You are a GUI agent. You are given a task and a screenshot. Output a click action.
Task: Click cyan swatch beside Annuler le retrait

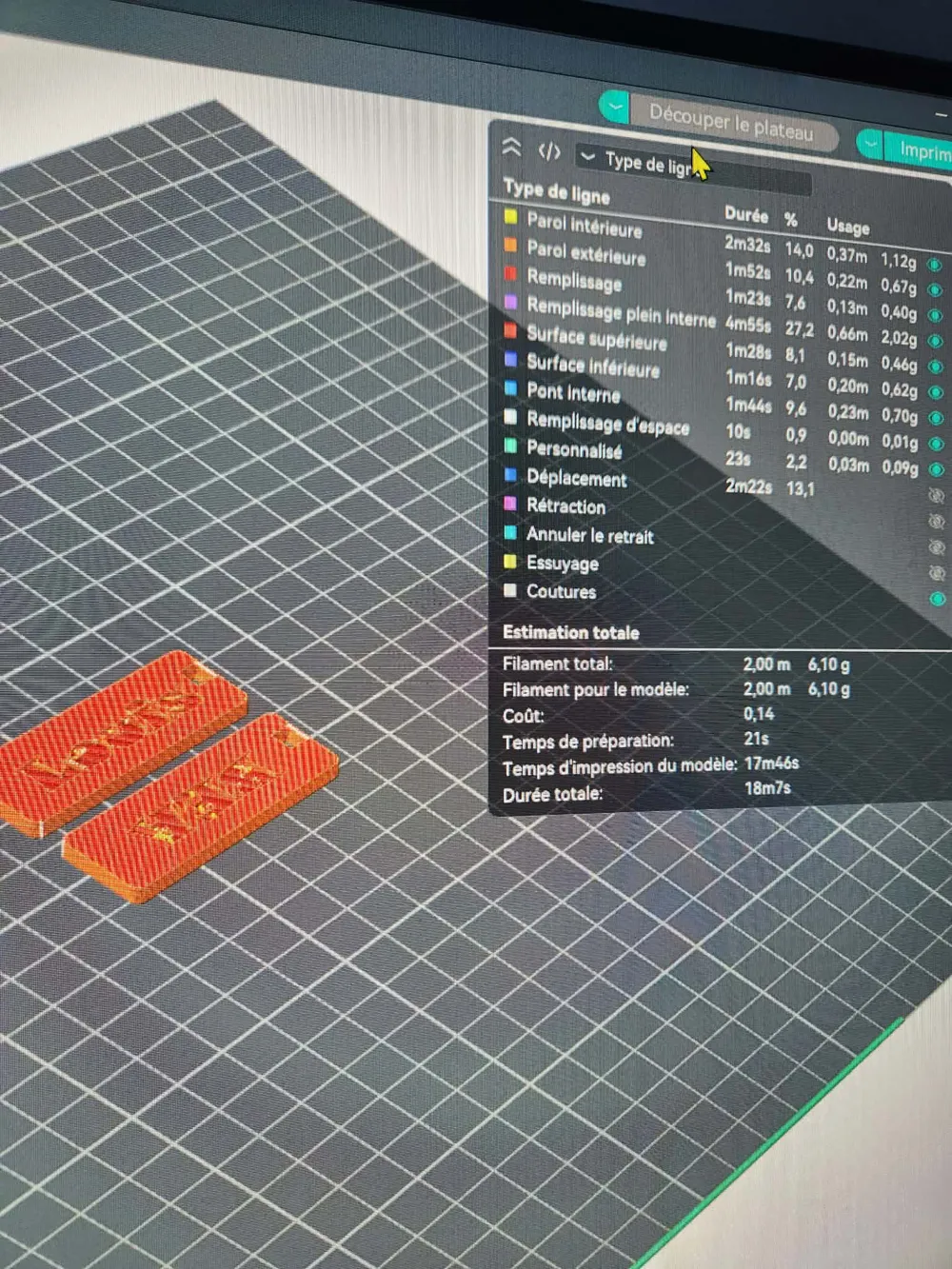tap(510, 532)
